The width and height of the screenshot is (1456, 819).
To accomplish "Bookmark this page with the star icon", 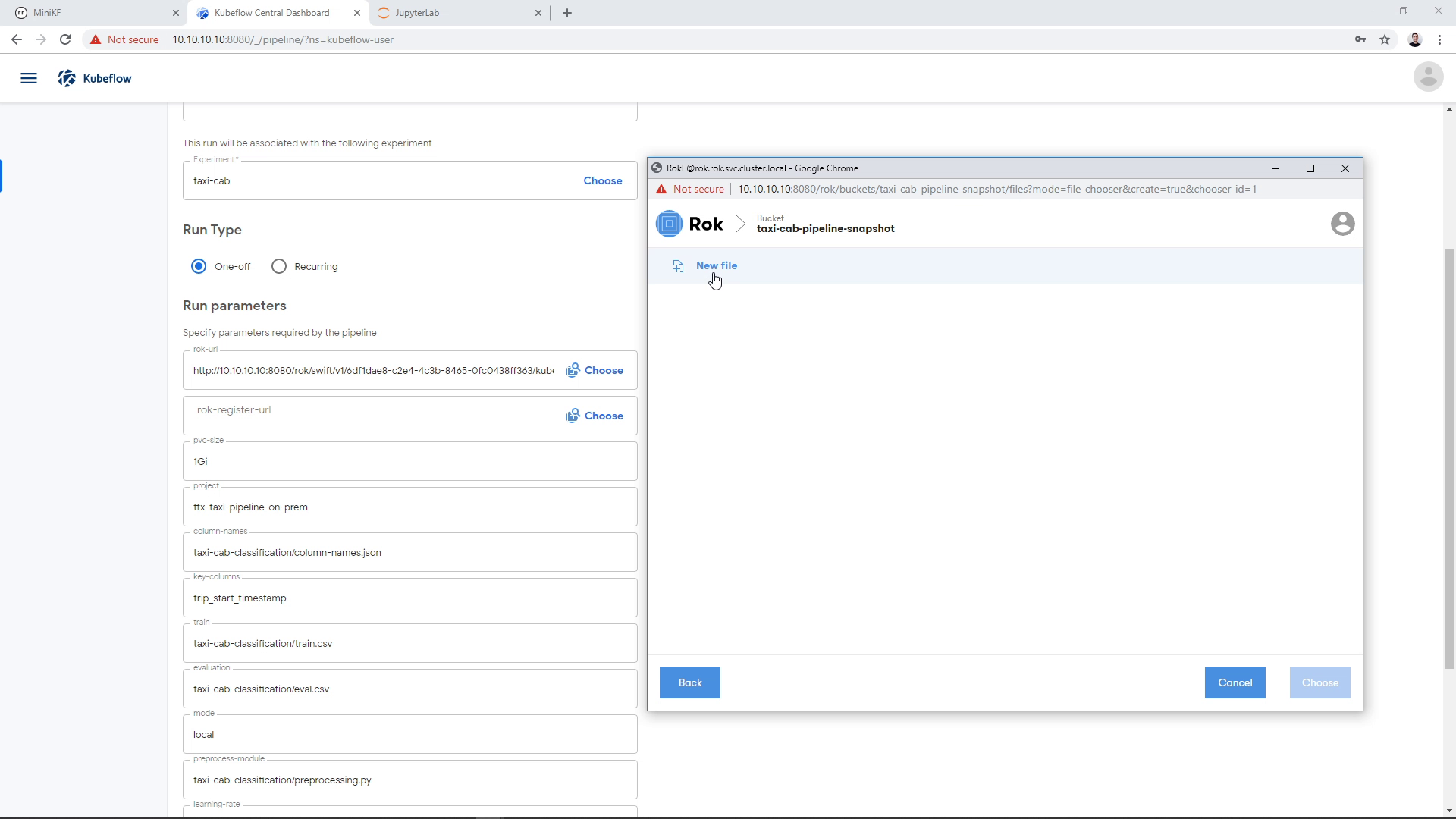I will pyautogui.click(x=1385, y=39).
